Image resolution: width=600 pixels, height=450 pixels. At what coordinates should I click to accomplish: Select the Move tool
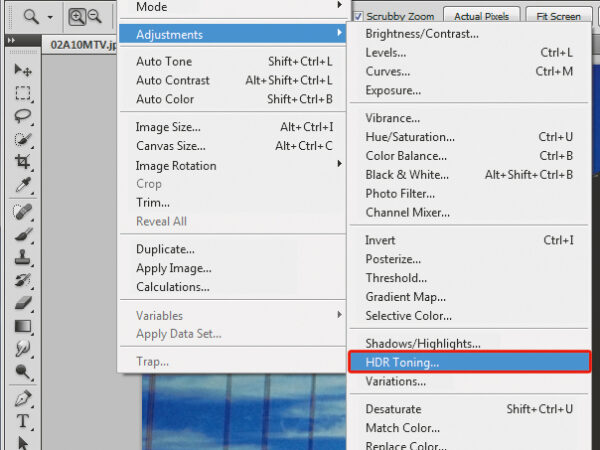(23, 71)
